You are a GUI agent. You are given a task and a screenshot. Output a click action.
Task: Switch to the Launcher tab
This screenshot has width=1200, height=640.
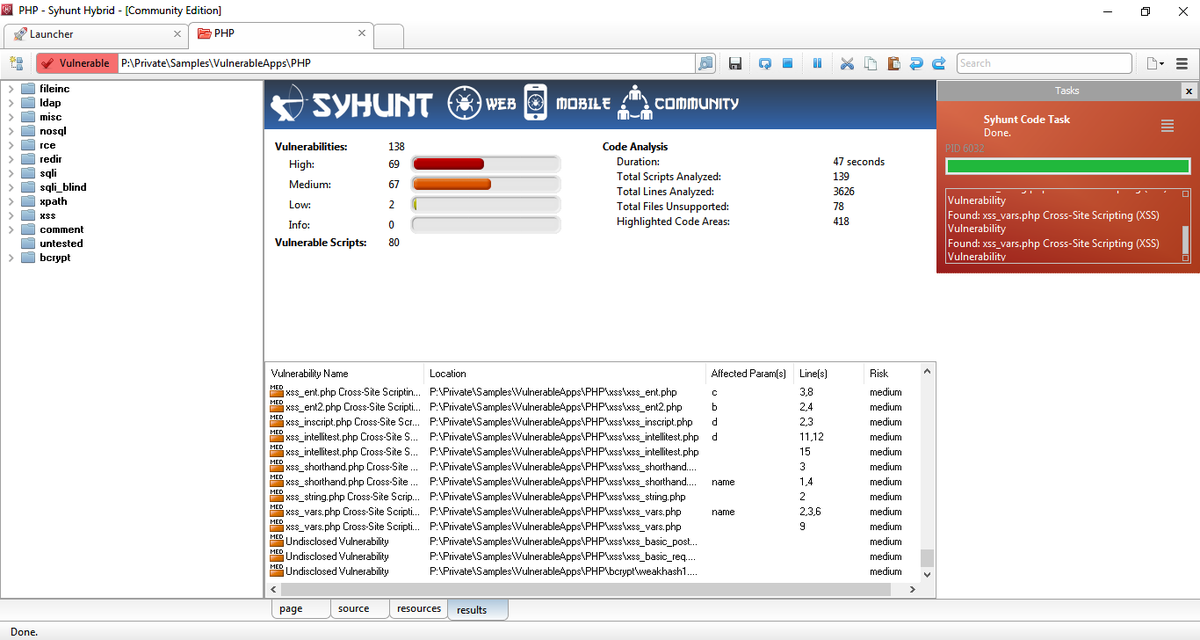point(95,34)
